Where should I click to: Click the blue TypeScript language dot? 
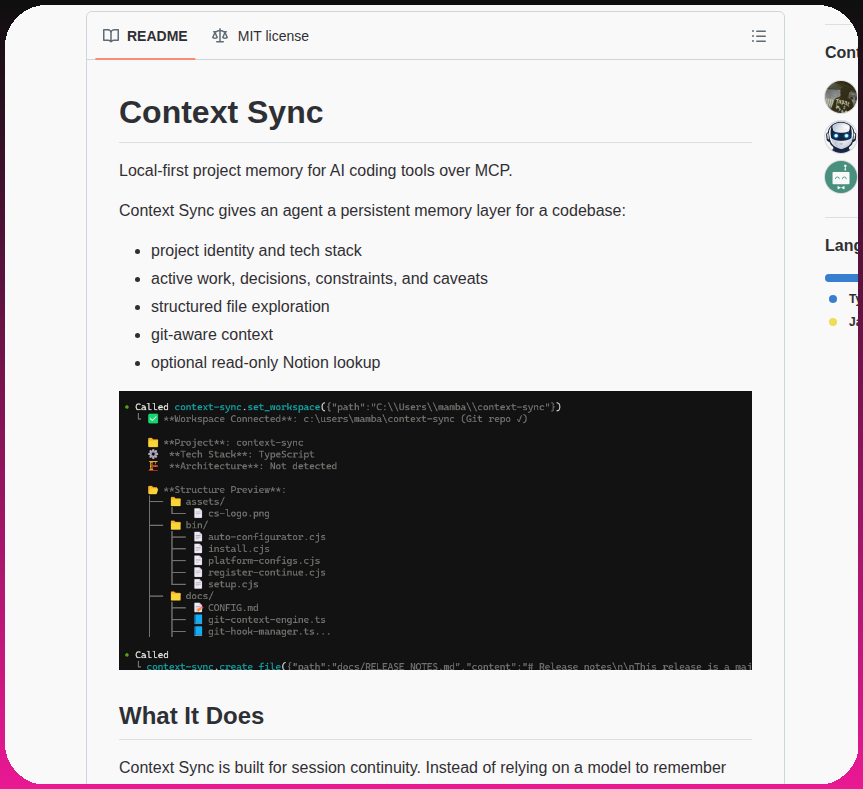[833, 299]
